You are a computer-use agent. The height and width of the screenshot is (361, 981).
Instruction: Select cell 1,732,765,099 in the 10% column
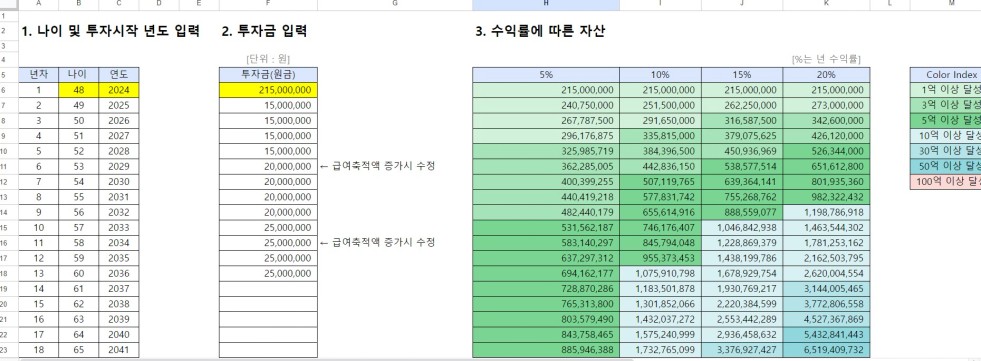[x=660, y=350]
